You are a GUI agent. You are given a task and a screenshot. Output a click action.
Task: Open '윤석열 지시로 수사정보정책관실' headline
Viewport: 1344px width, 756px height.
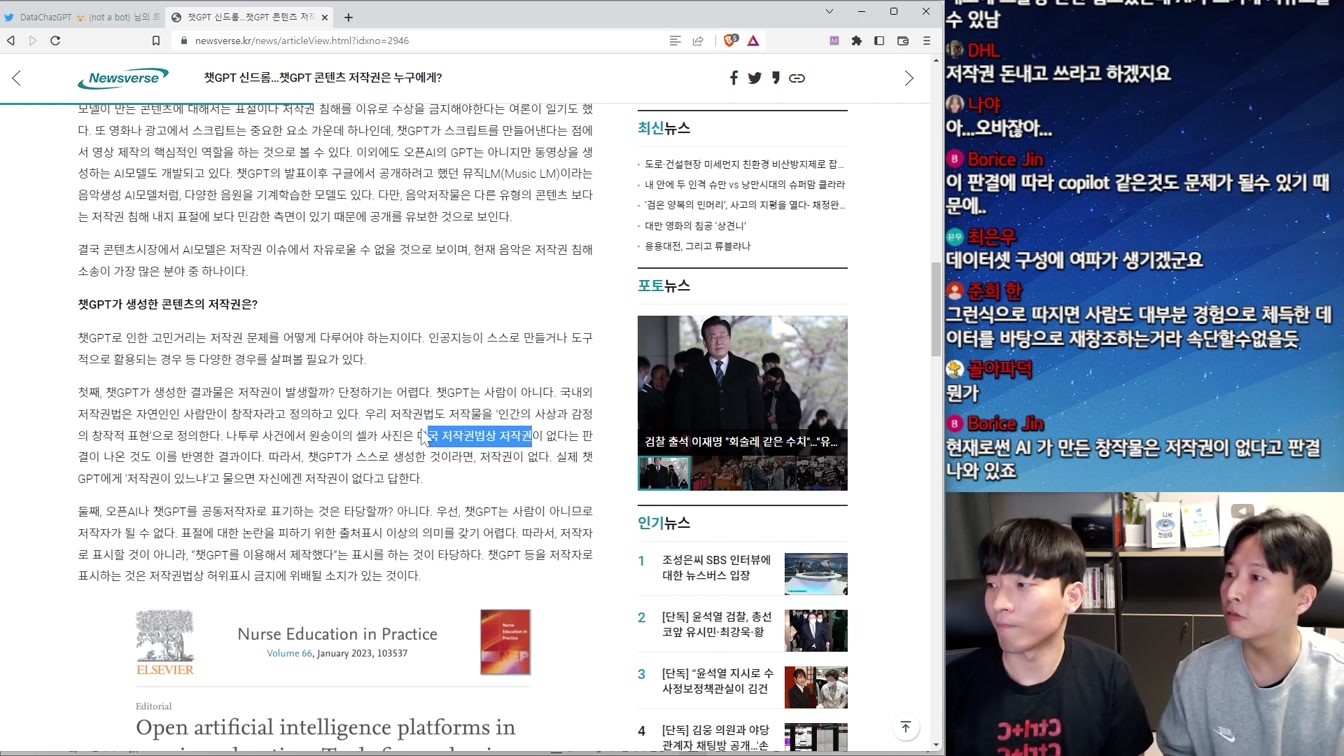click(x=715, y=681)
